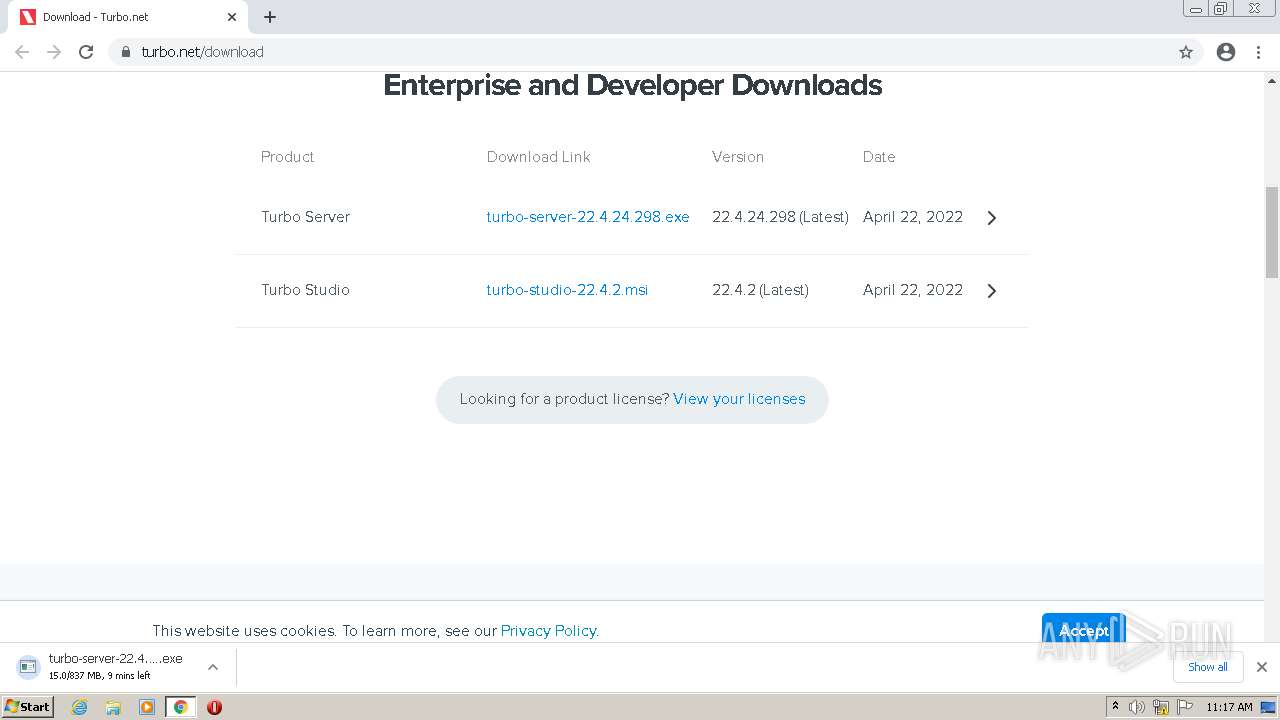Image resolution: width=1280 pixels, height=720 pixels.
Task: Open the media player taskbar icon
Action: [x=147, y=707]
